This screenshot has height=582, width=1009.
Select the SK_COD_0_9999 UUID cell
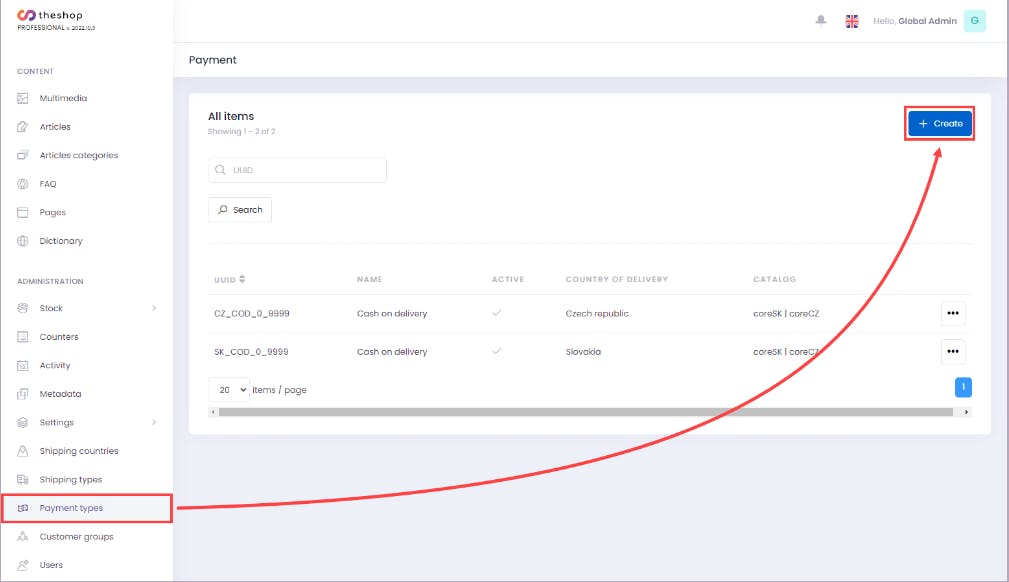[x=251, y=352]
